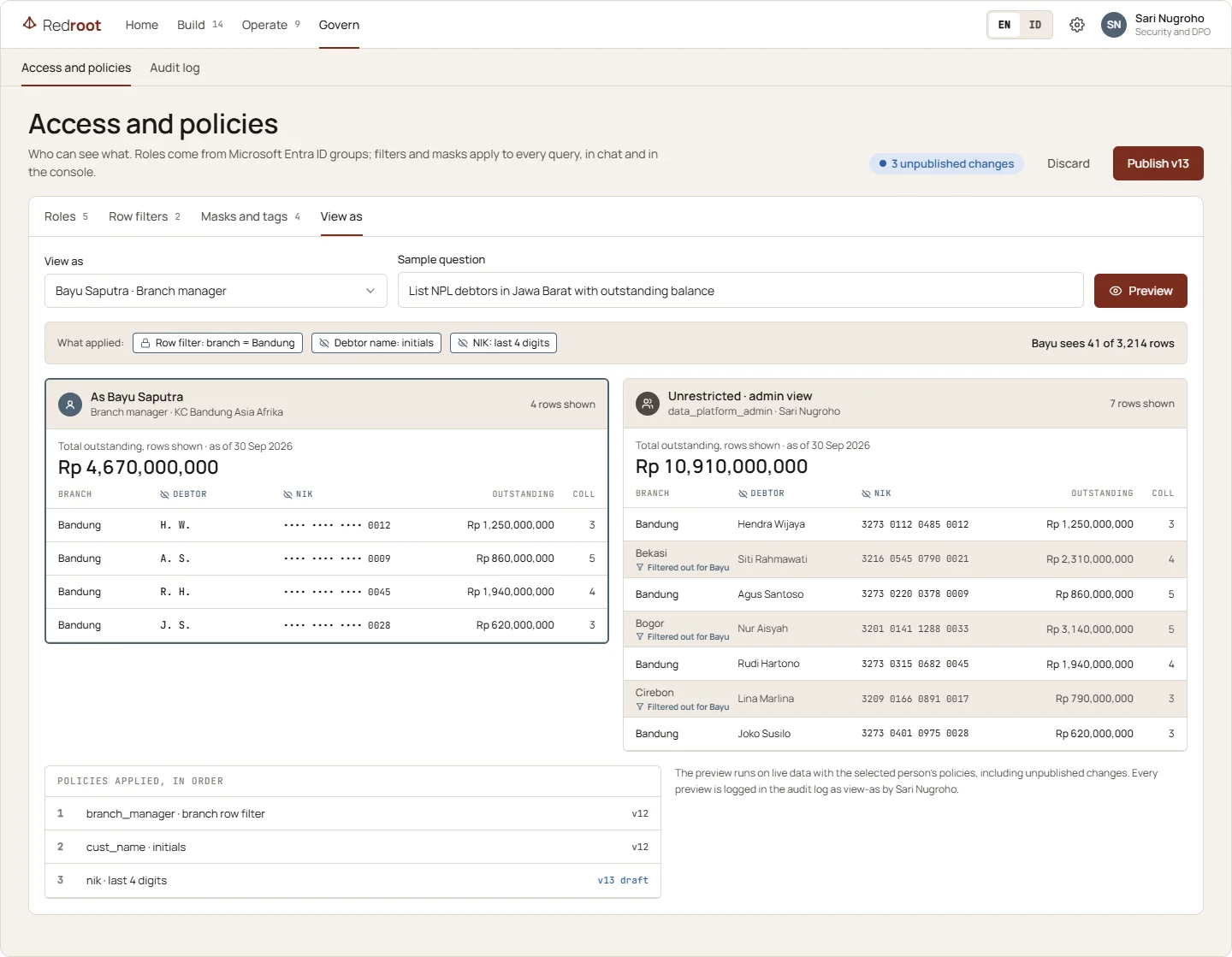
Task: Open the settings gear icon
Action: pyautogui.click(x=1077, y=25)
